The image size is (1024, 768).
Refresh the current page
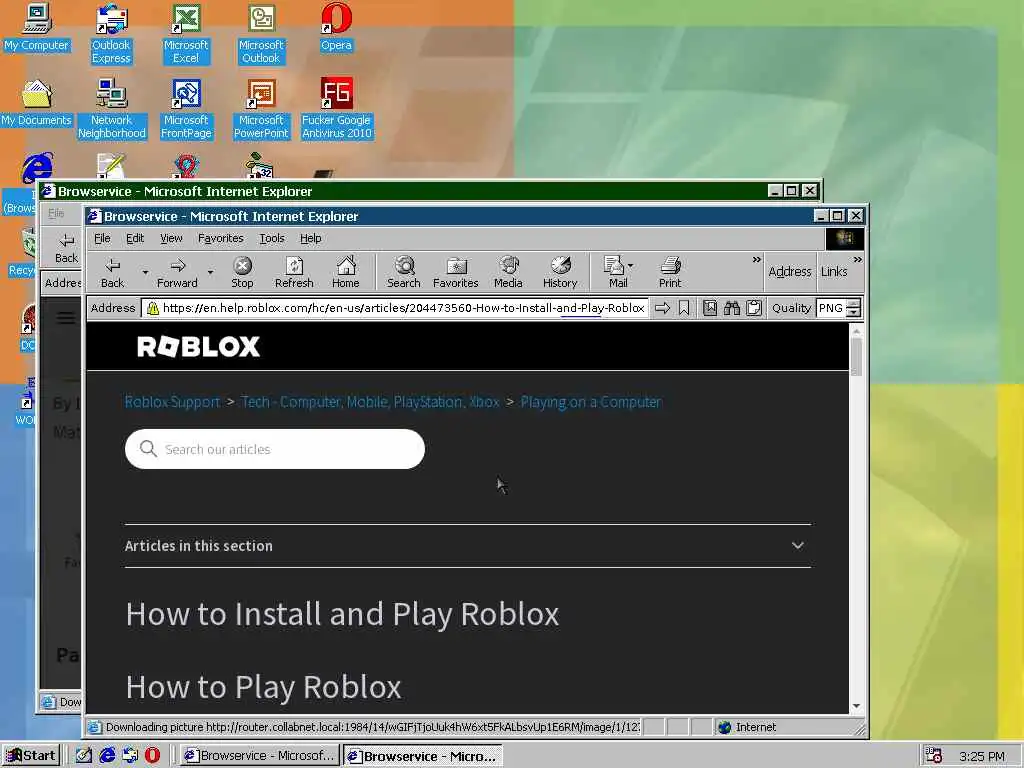pos(294,272)
